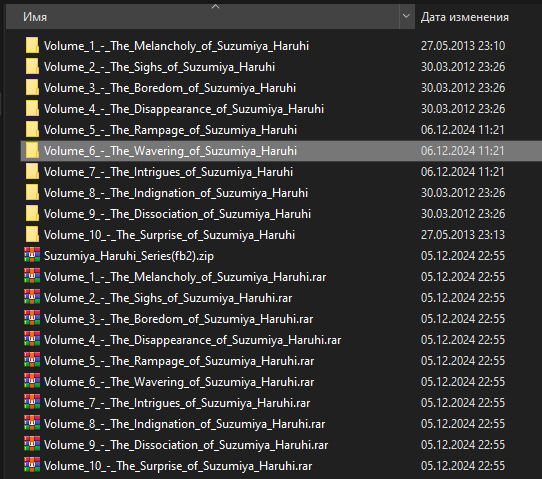Viewport: 542px width, 479px height.
Task: Select Volume_7_-_The_Intrigues_of_Suzumiya_Haruhi folder name
Action: 168,172
